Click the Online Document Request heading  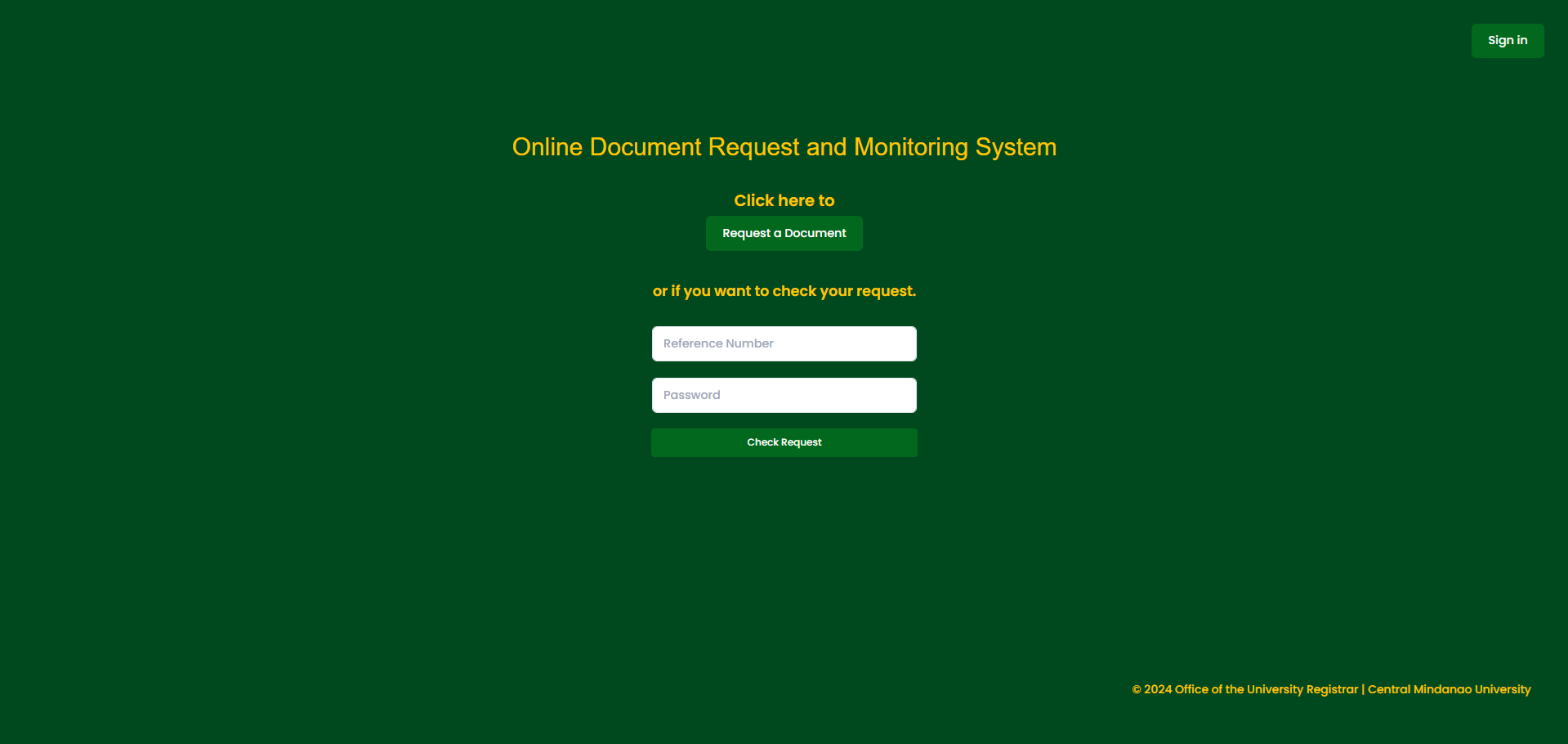783,147
